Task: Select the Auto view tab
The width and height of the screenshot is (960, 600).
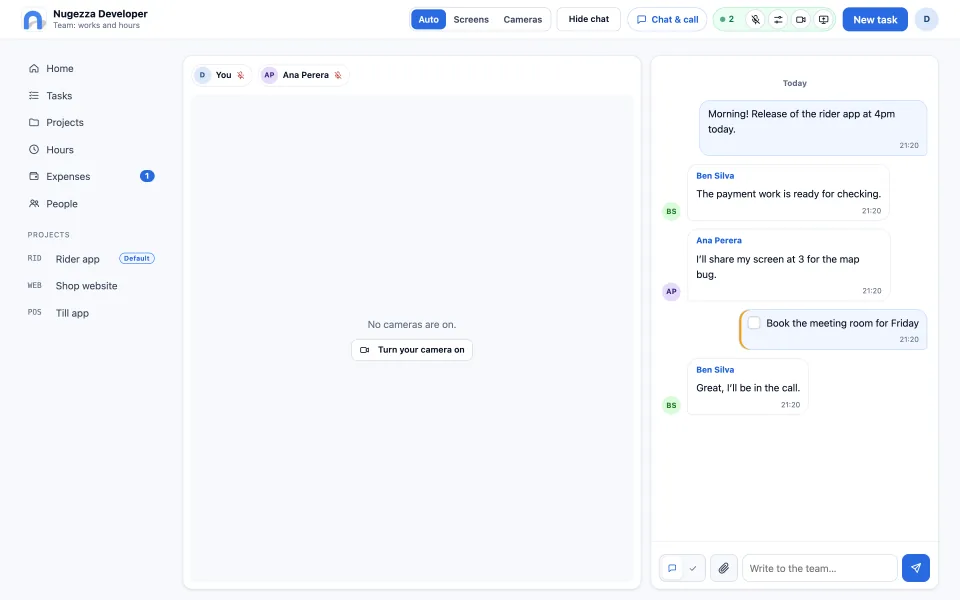Action: (429, 20)
